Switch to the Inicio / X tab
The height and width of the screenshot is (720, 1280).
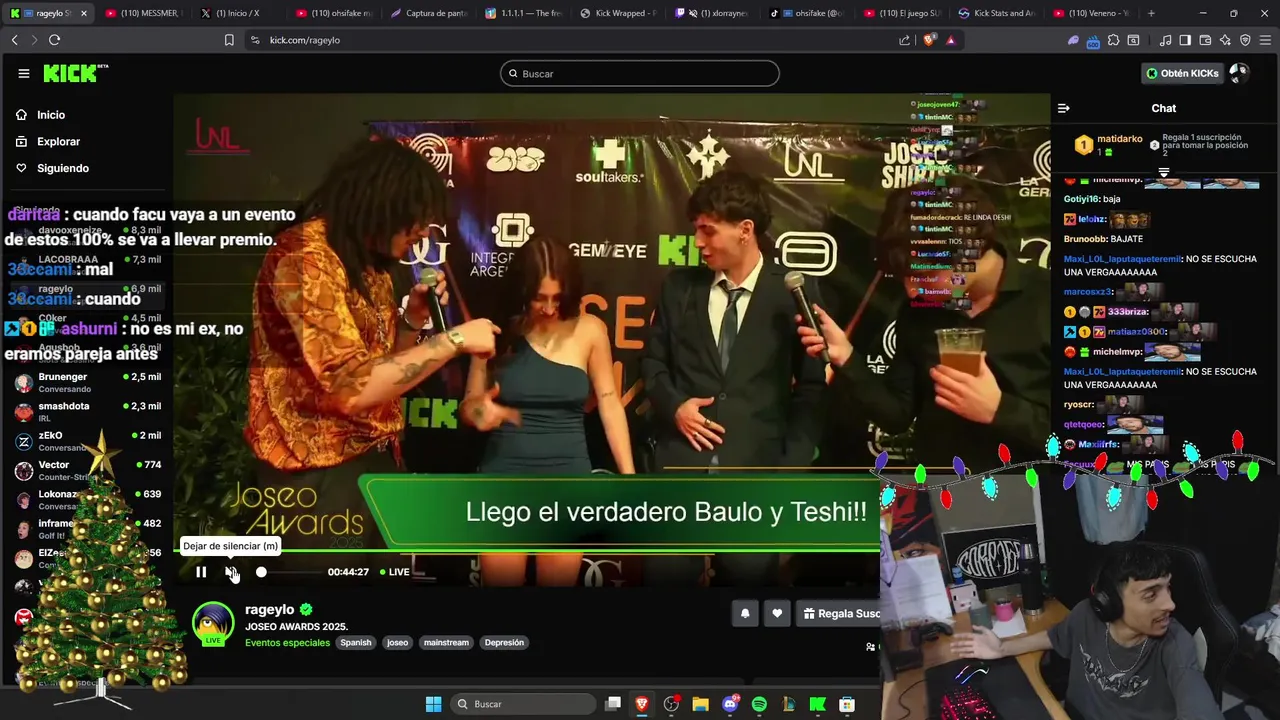tap(237, 13)
